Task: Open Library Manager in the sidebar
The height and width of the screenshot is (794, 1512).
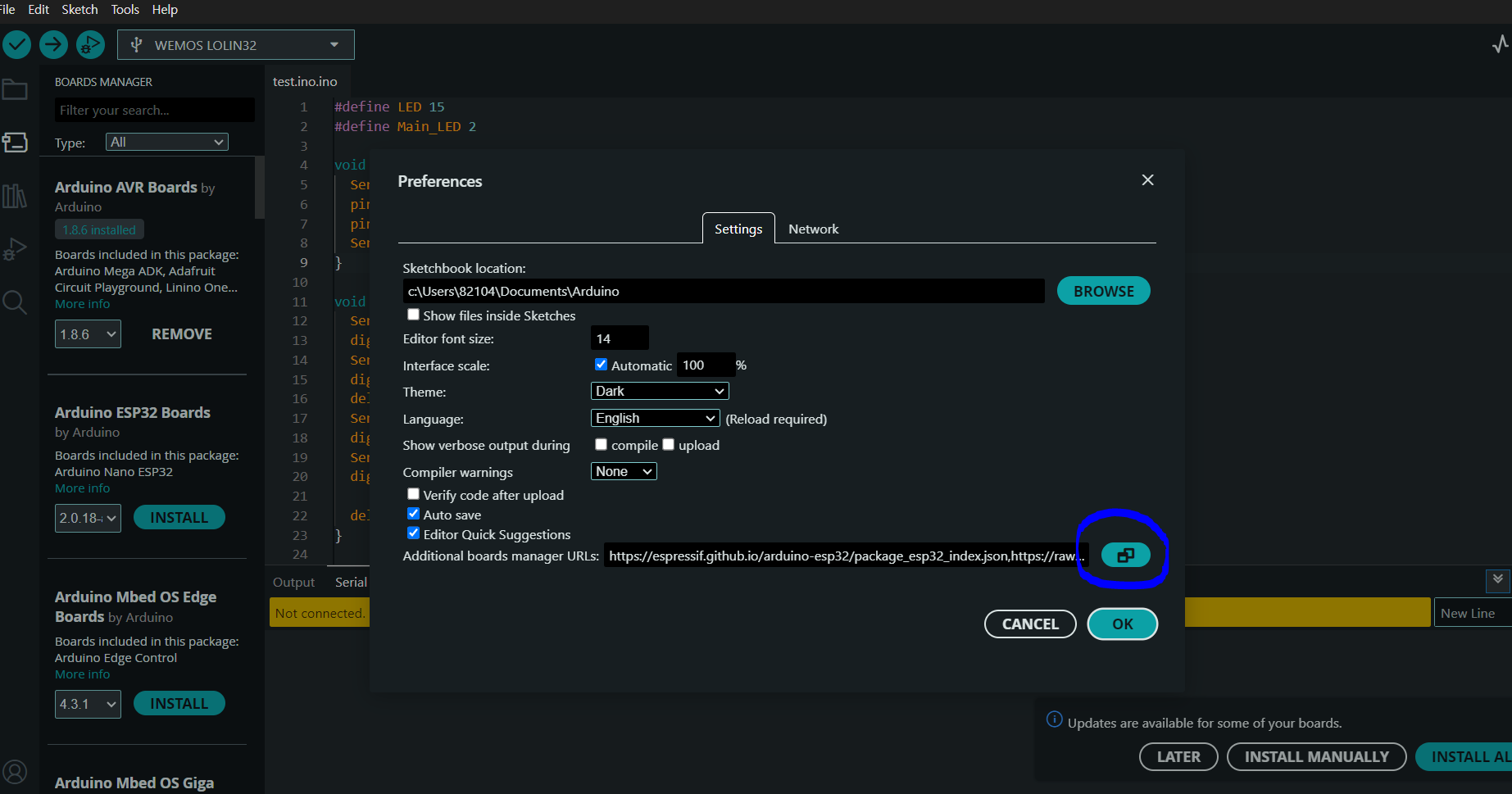Action: [x=15, y=196]
